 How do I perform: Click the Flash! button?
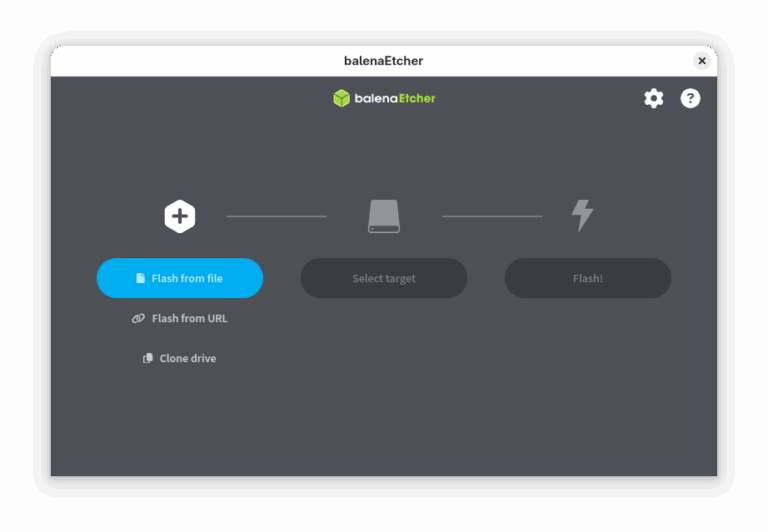(588, 278)
